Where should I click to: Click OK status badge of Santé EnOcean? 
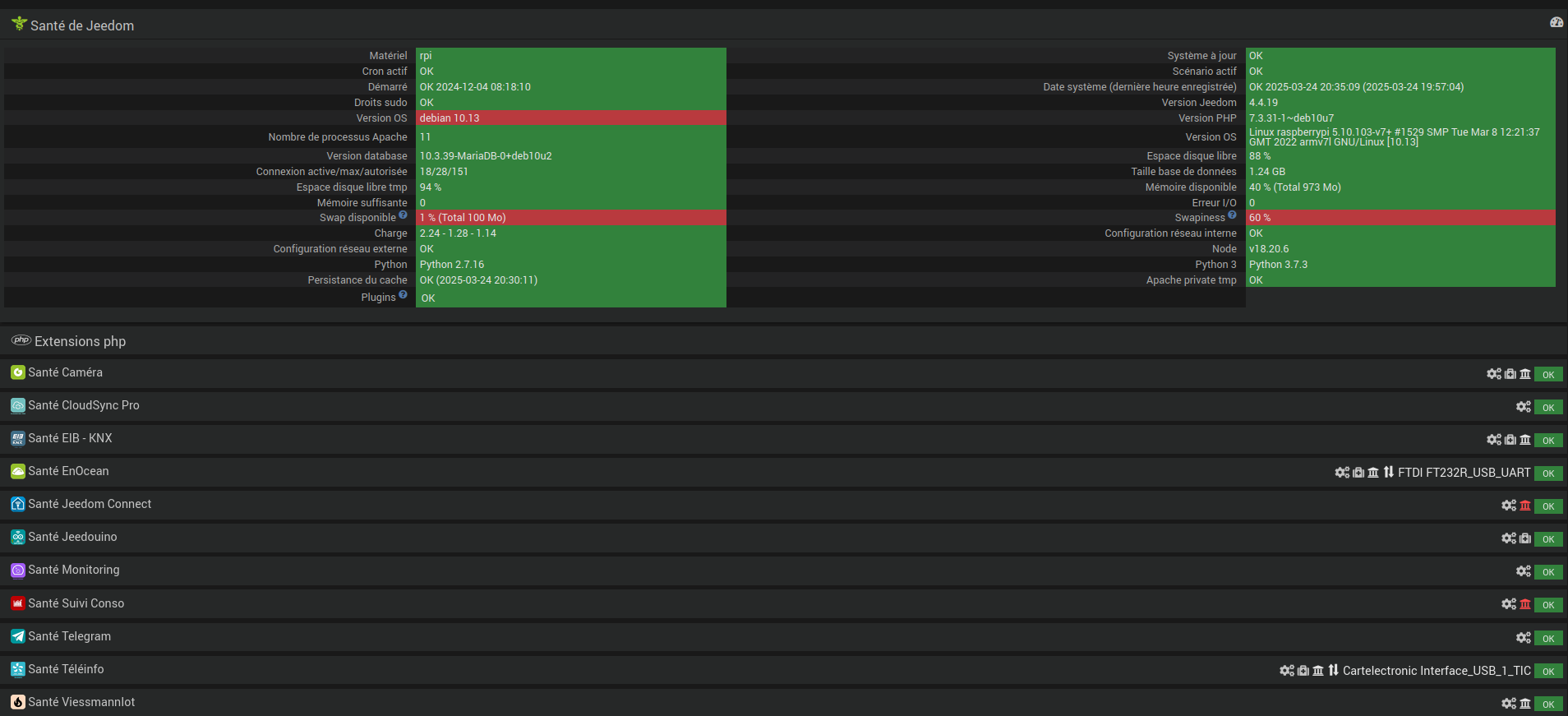1548,473
